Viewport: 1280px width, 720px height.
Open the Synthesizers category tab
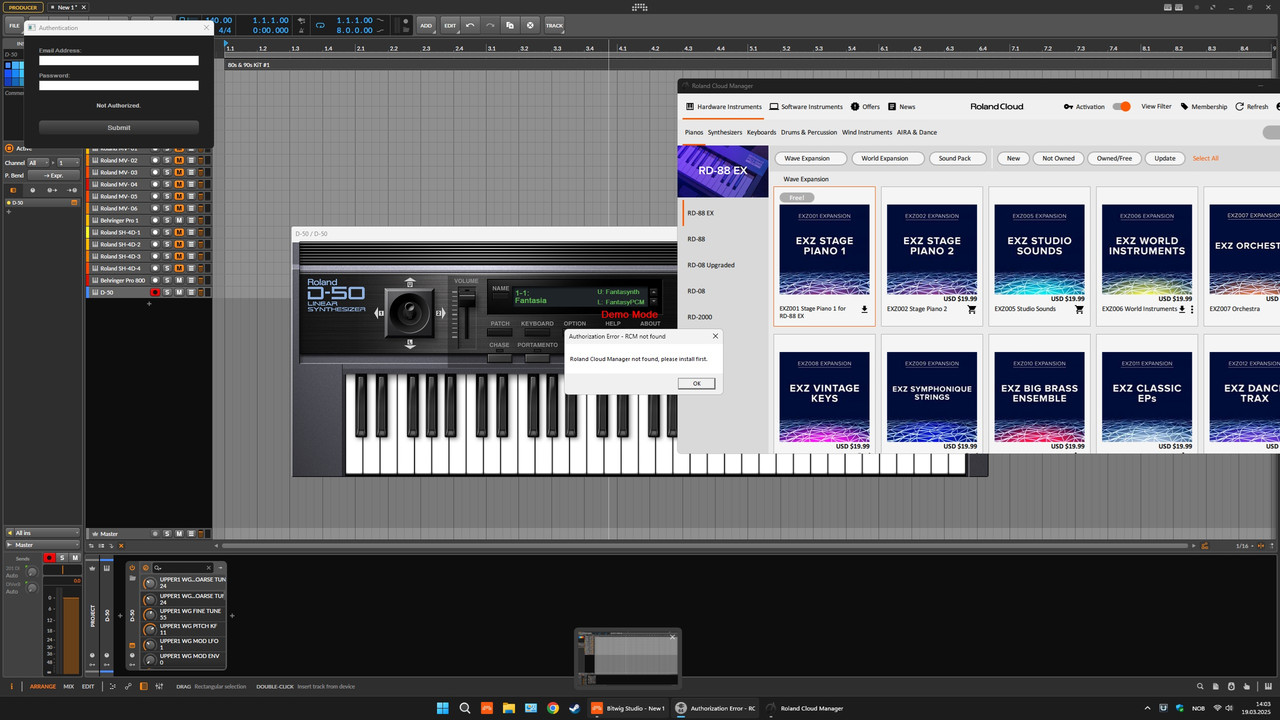725,132
